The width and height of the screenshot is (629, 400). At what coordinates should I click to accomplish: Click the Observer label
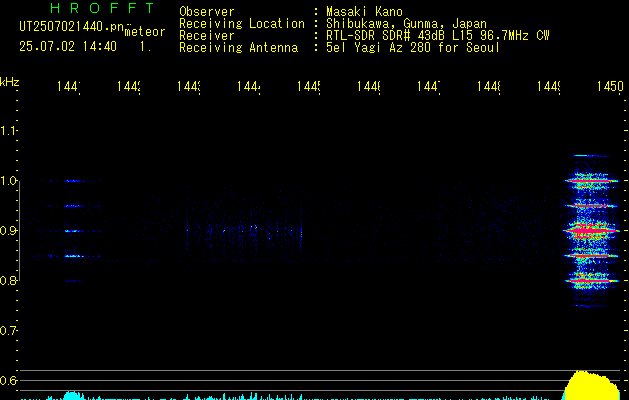(x=207, y=12)
